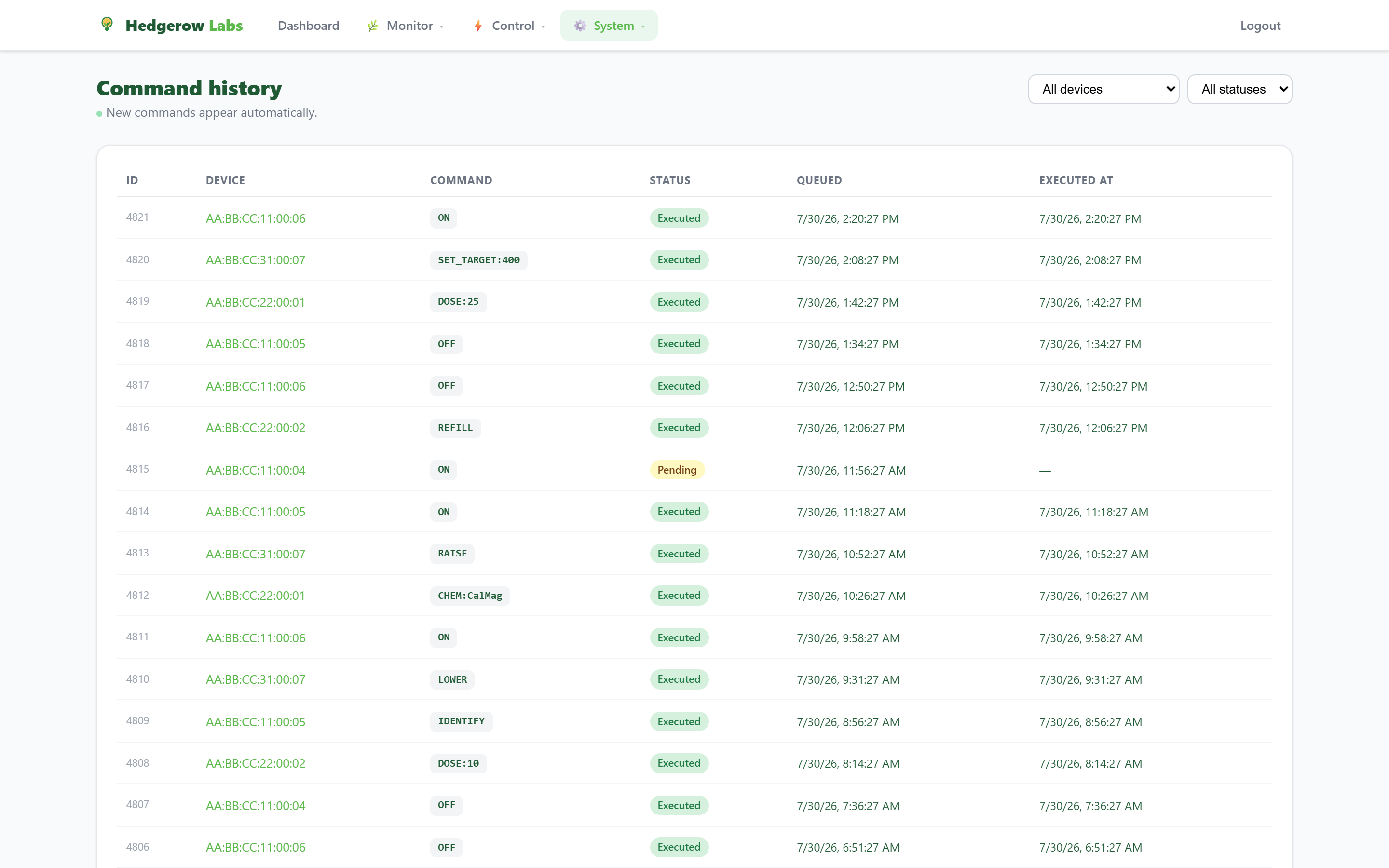Open device AA:BB:CC:22:00:02 in row 4808
The height and width of the screenshot is (868, 1389).
[256, 763]
